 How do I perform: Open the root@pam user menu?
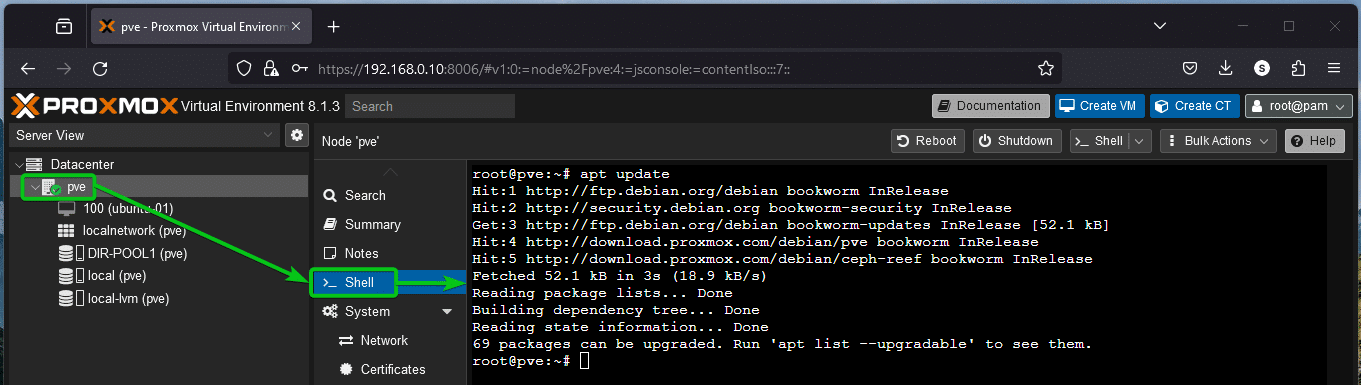pyautogui.click(x=1299, y=106)
